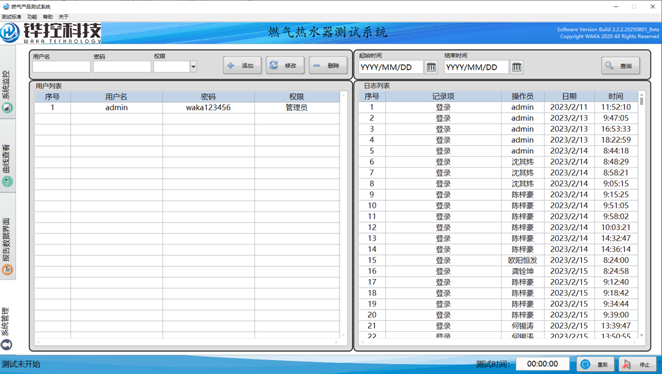The height and width of the screenshot is (374, 662).
Task: Click the app icon in title bar
Action: [x=6, y=6]
